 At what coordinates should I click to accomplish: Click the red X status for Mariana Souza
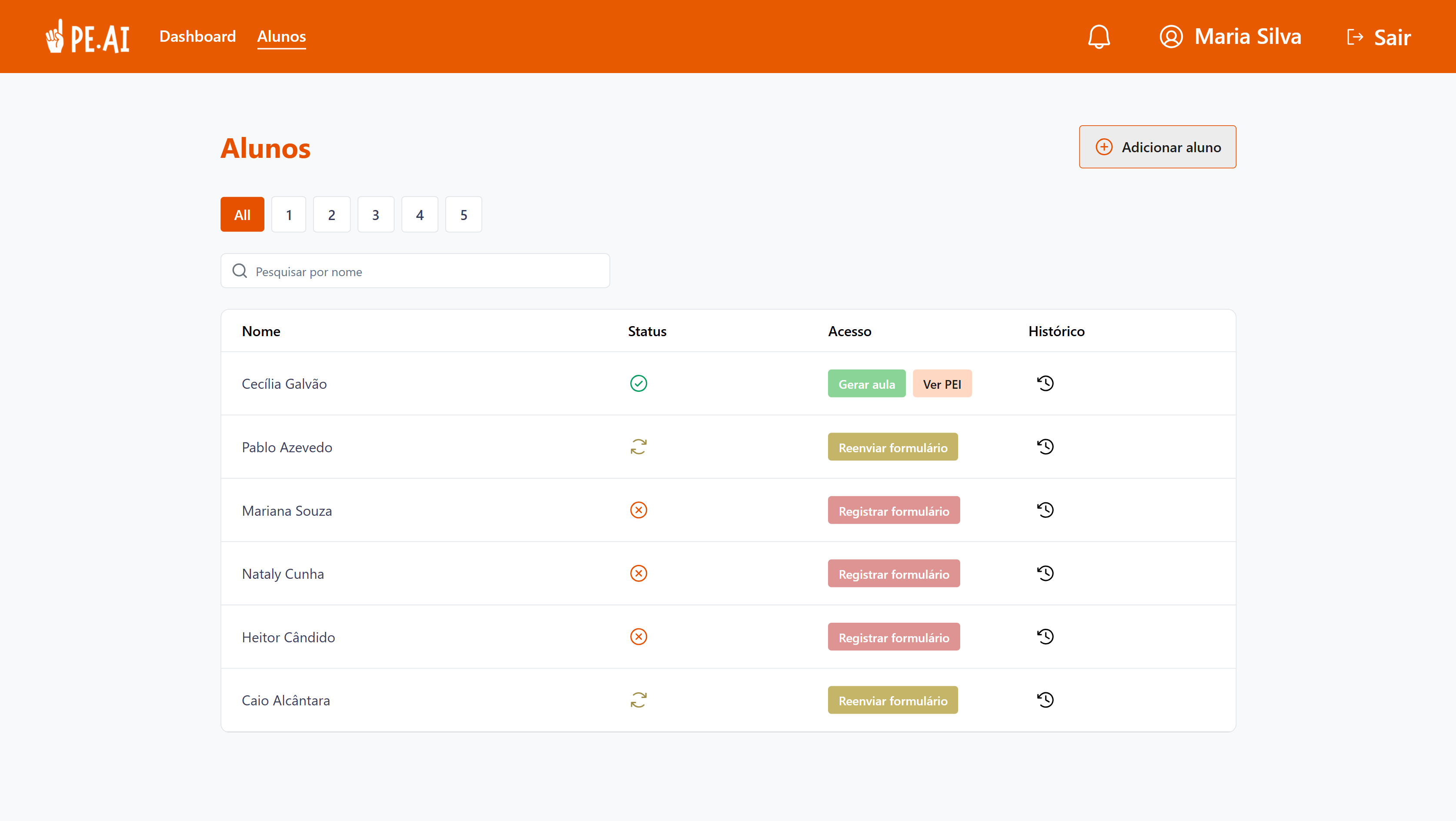(x=639, y=510)
